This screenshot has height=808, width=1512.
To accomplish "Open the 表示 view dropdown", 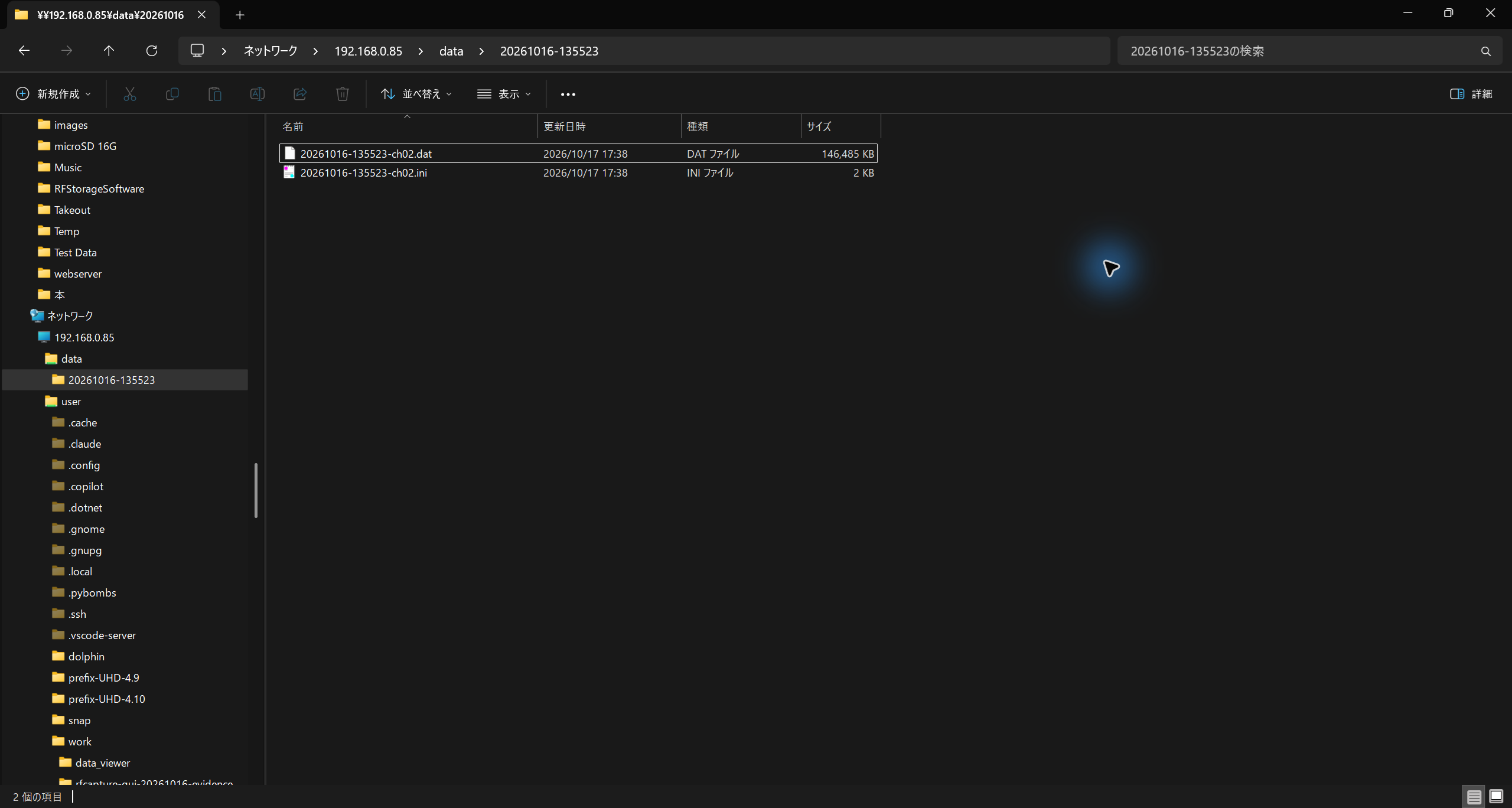I will (504, 94).
